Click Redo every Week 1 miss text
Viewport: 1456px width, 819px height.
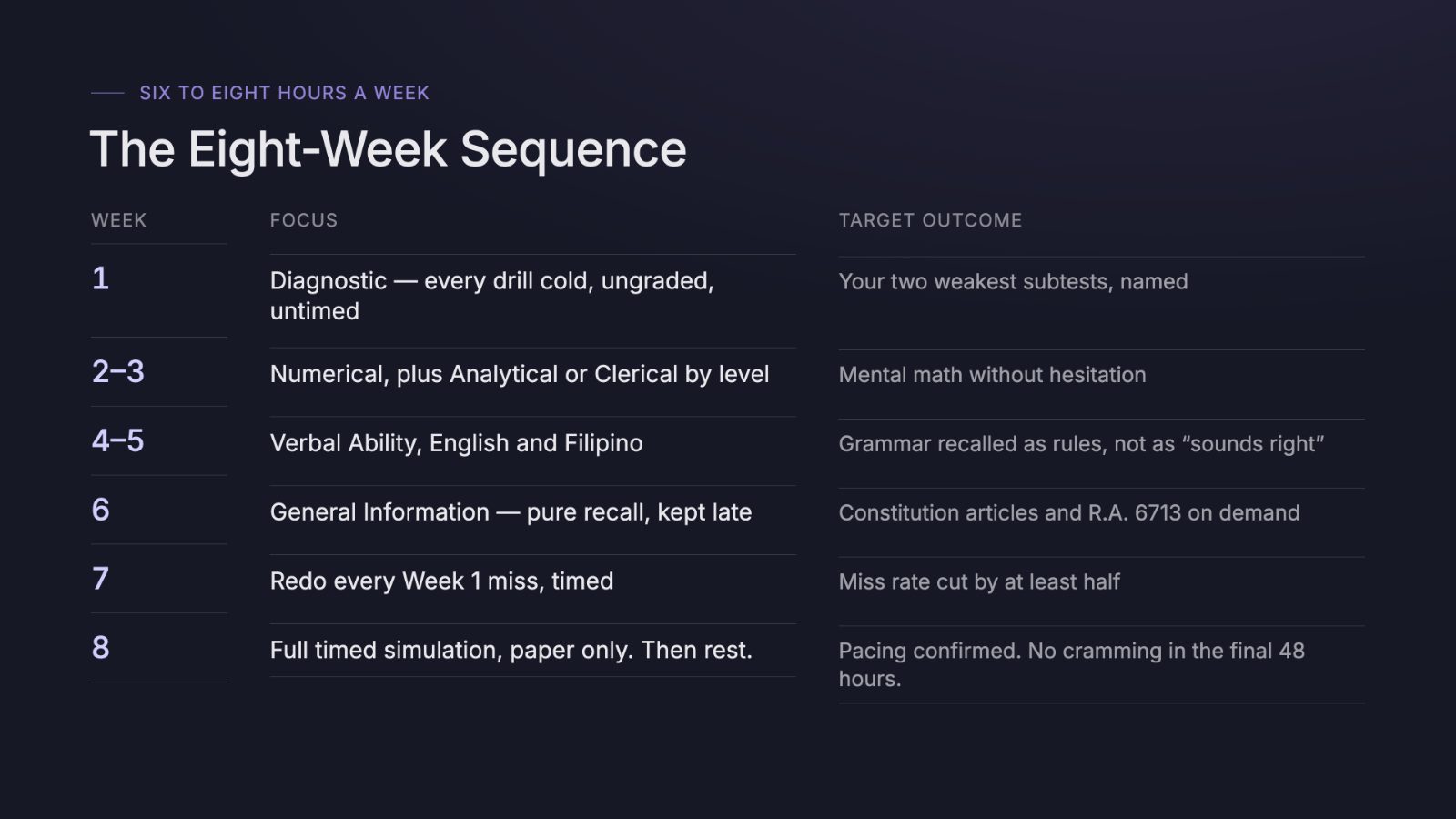click(x=441, y=581)
